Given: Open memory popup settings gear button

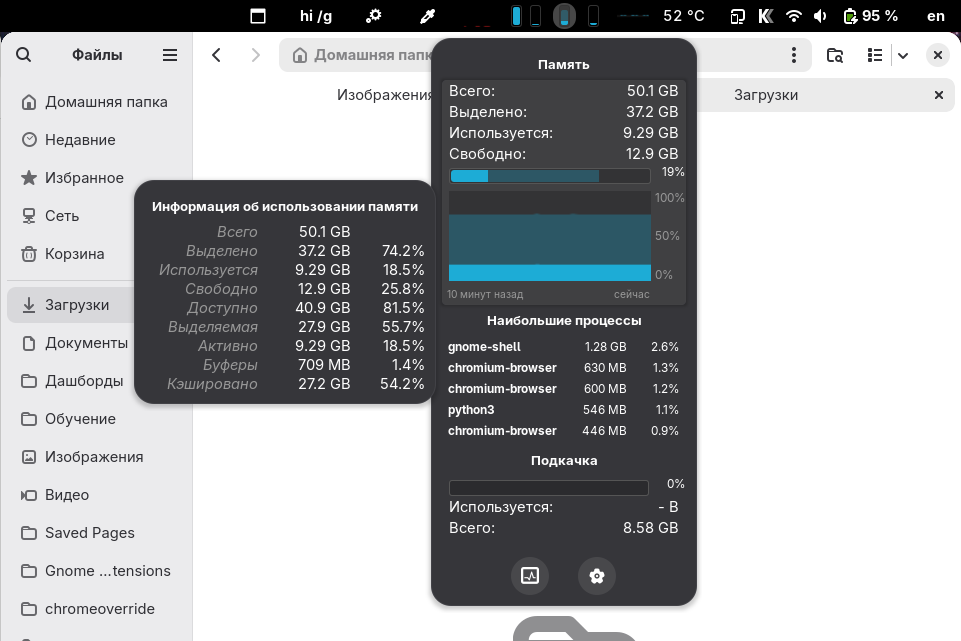Looking at the screenshot, I should 597,575.
